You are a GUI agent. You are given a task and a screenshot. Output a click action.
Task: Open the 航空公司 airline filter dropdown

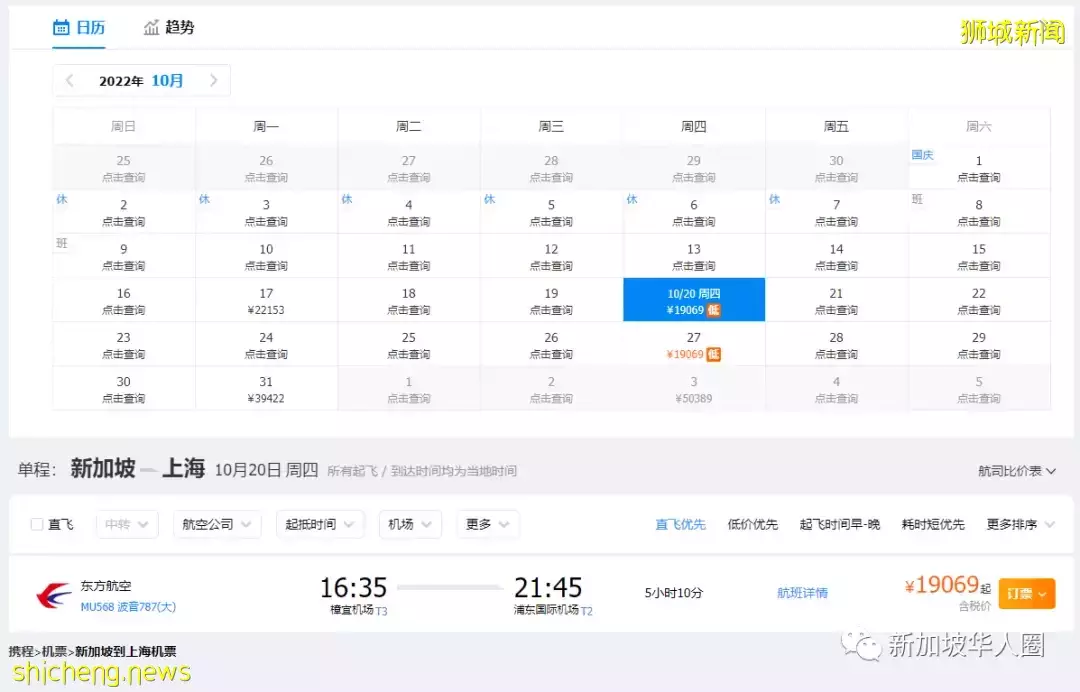pyautogui.click(x=216, y=523)
